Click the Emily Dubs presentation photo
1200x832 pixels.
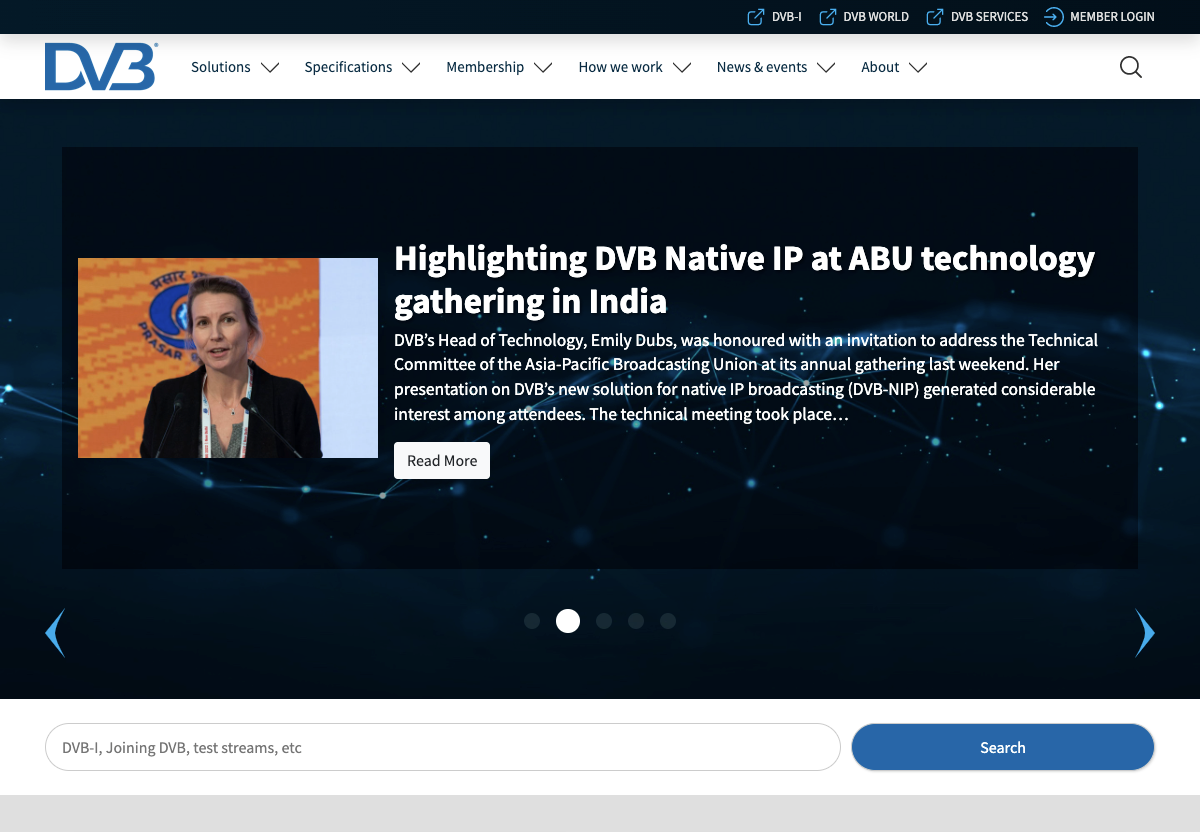coord(227,357)
